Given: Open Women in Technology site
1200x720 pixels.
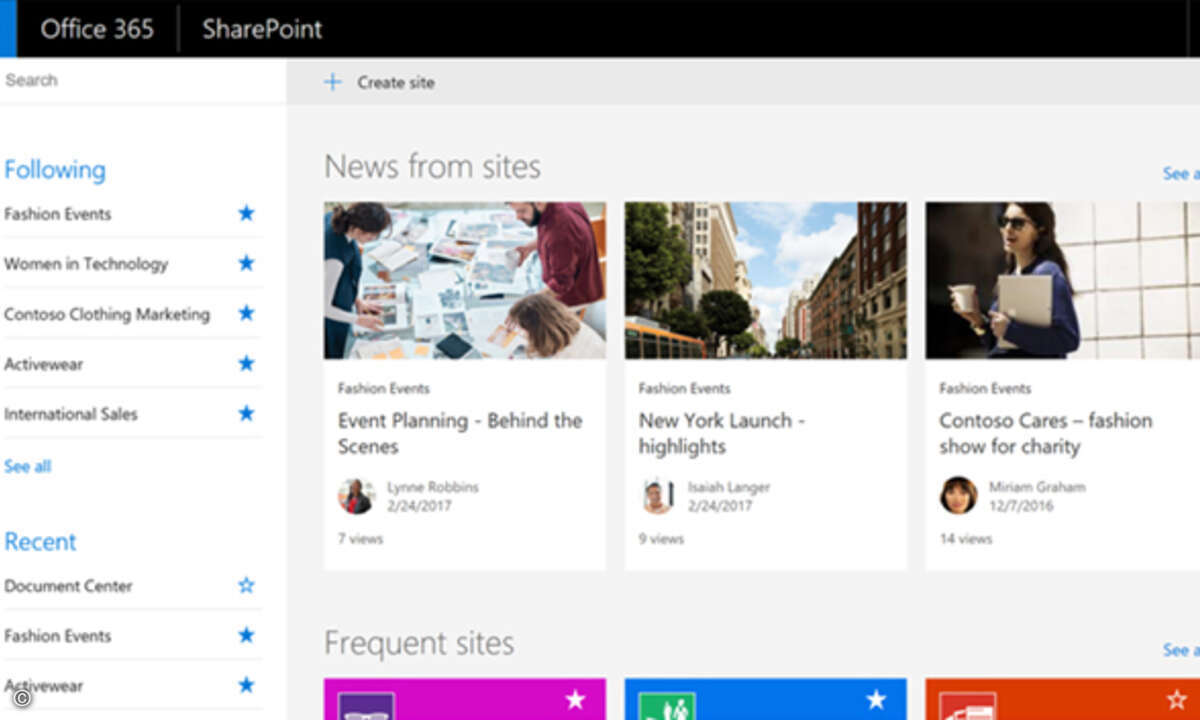Looking at the screenshot, I should (86, 264).
